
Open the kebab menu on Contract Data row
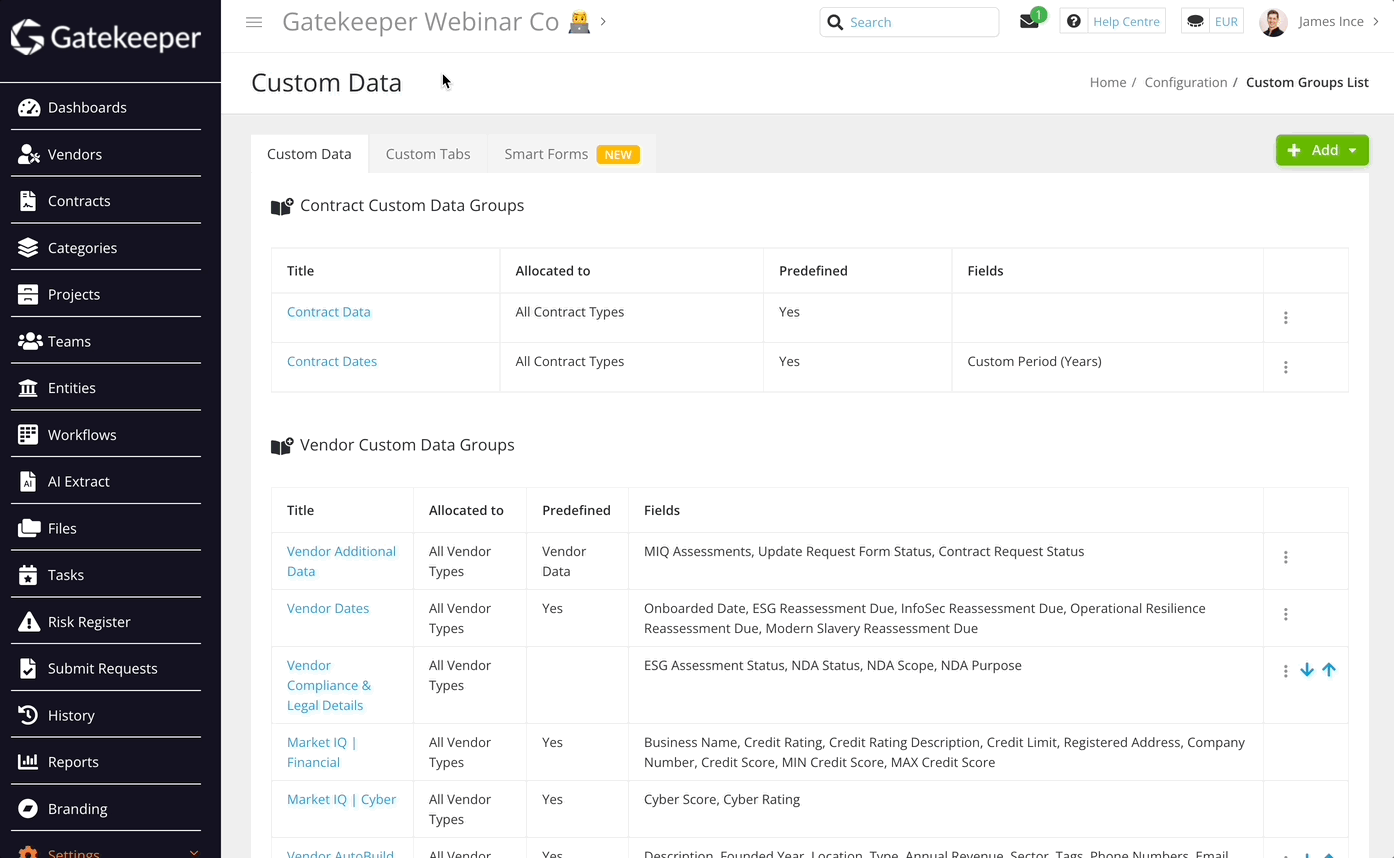click(x=1285, y=317)
